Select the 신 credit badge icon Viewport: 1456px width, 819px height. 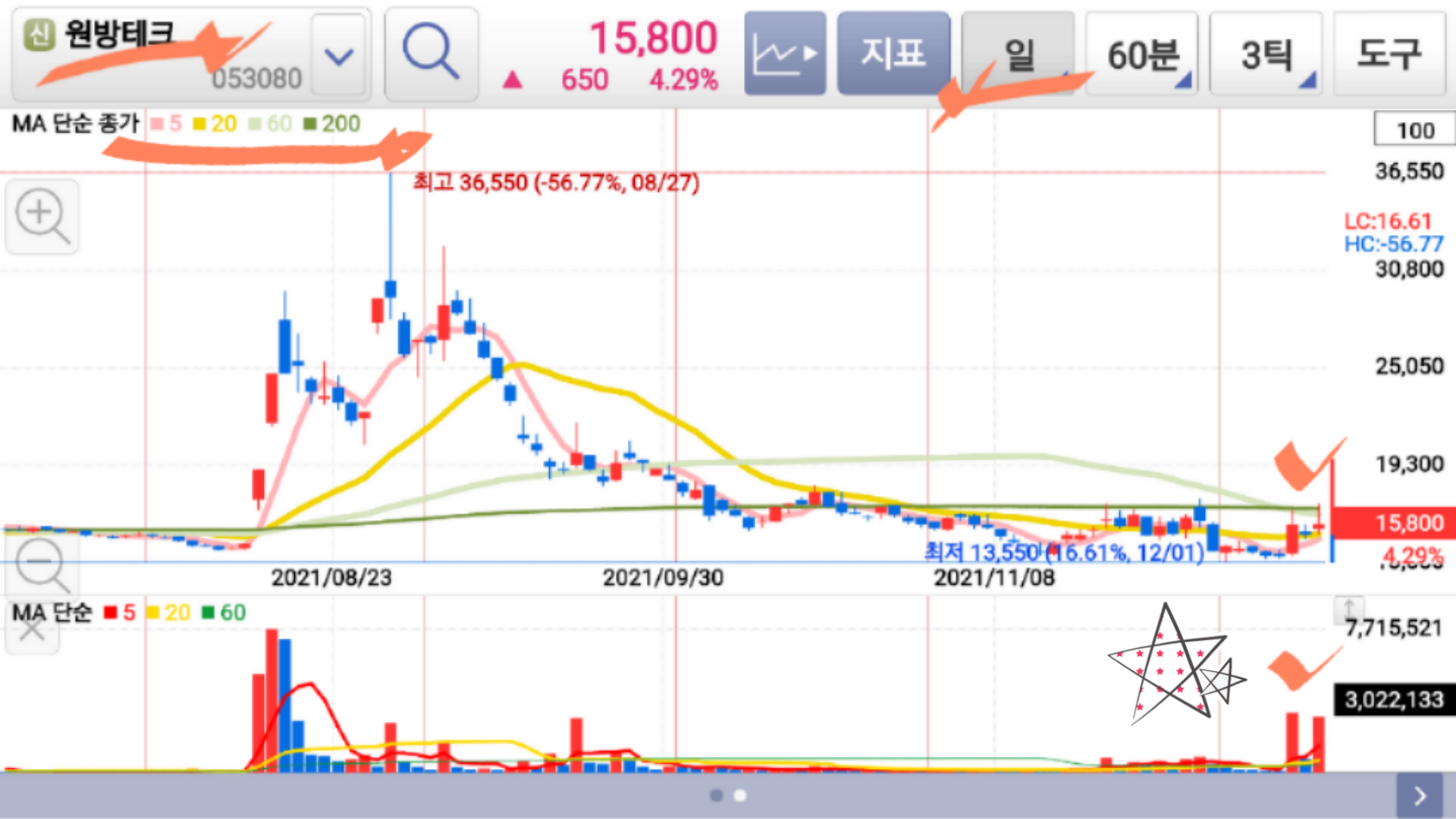[x=39, y=36]
